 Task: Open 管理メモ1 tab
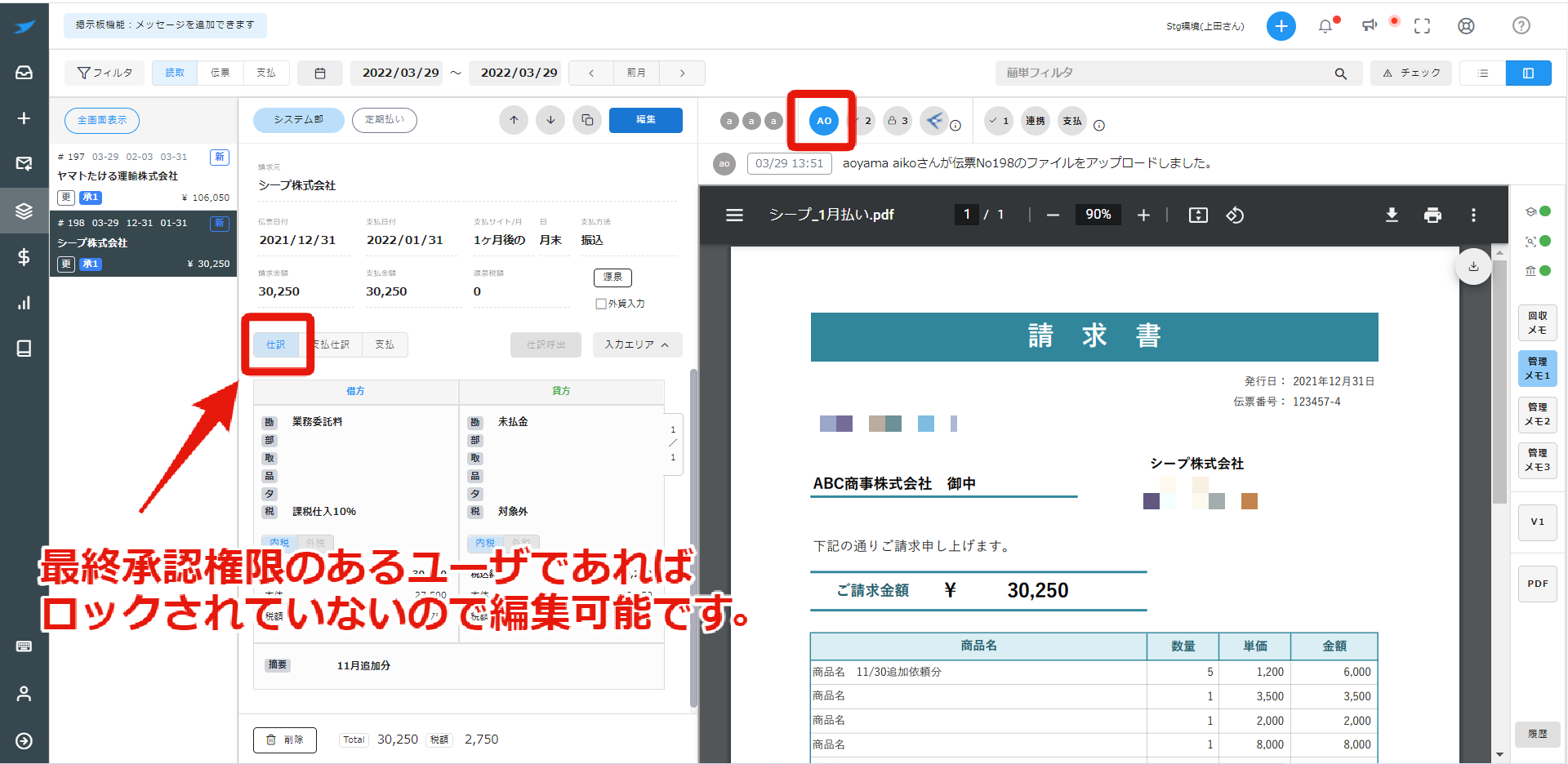pyautogui.click(x=1538, y=369)
